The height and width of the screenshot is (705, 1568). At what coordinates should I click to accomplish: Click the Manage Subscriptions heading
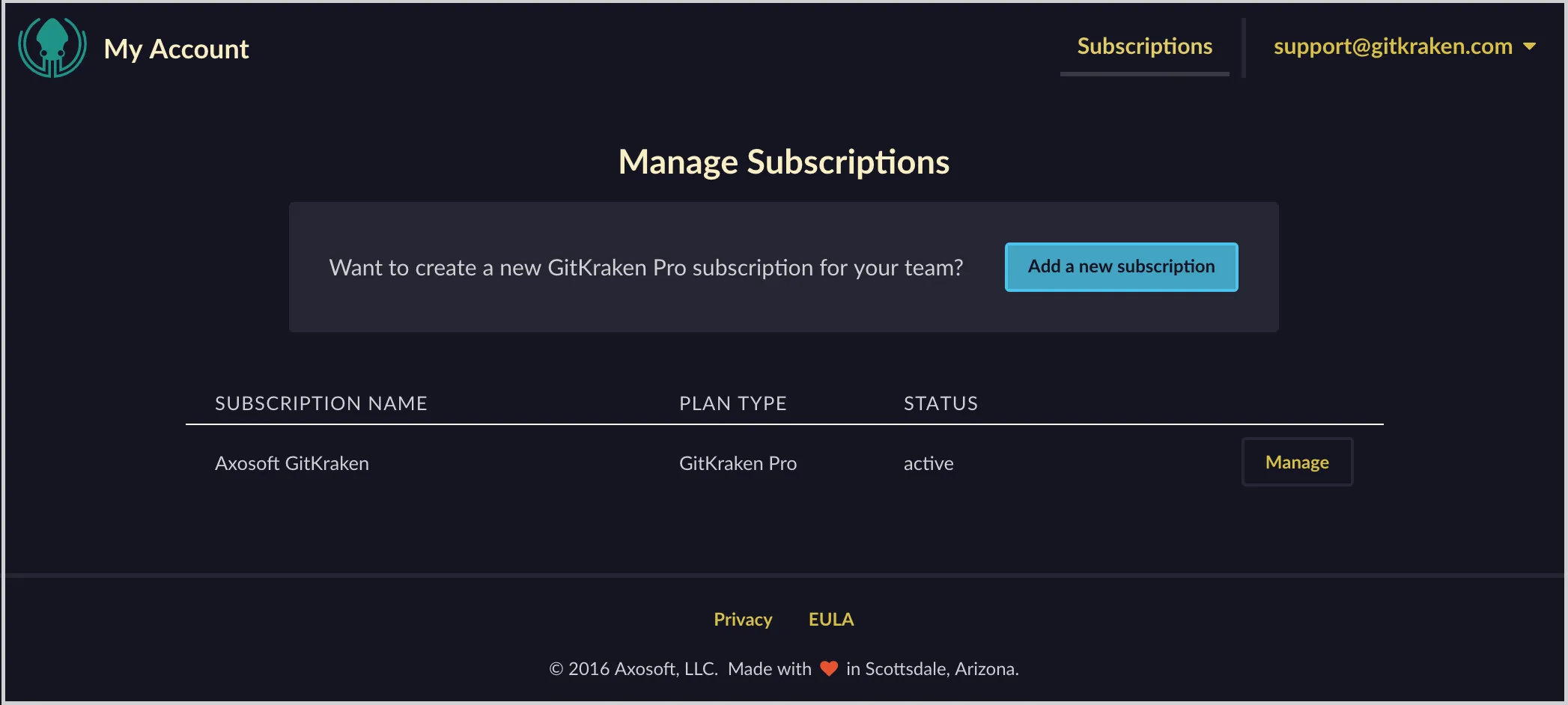click(783, 162)
